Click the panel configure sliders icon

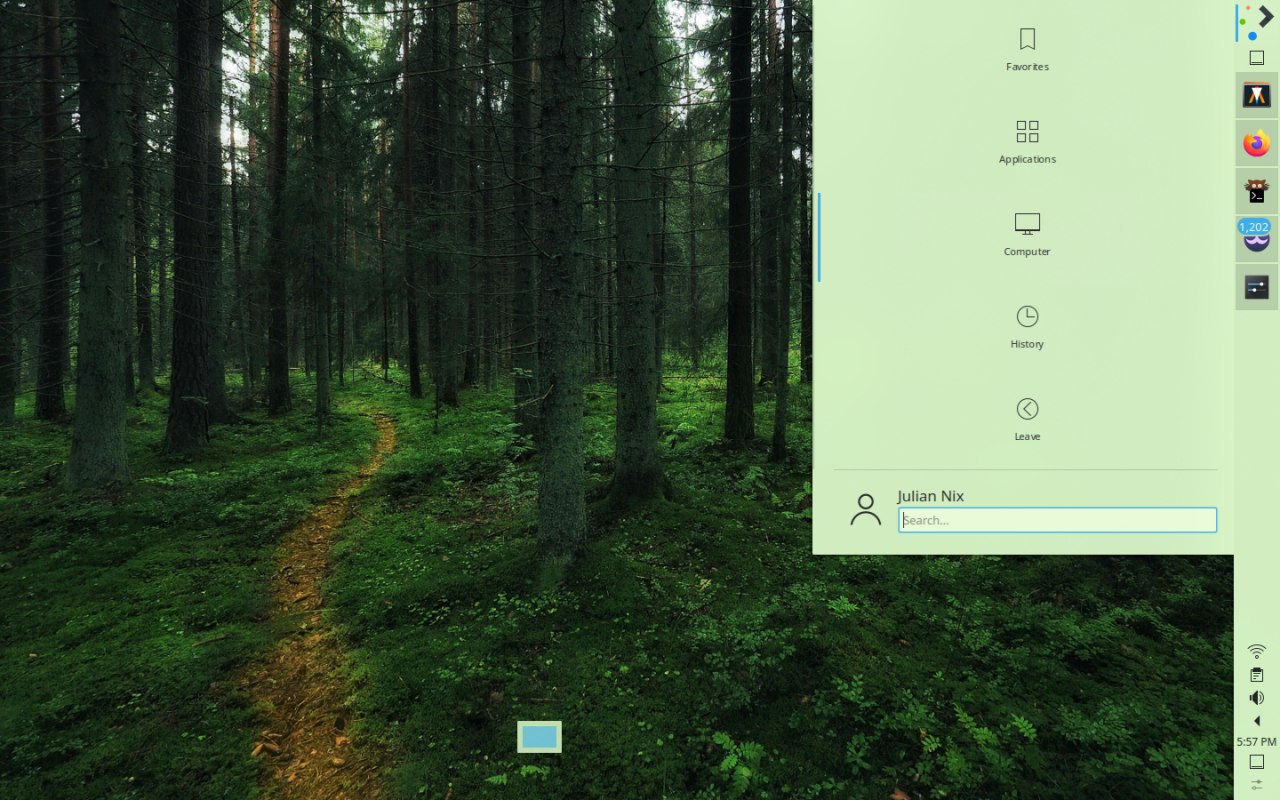tap(1257, 785)
